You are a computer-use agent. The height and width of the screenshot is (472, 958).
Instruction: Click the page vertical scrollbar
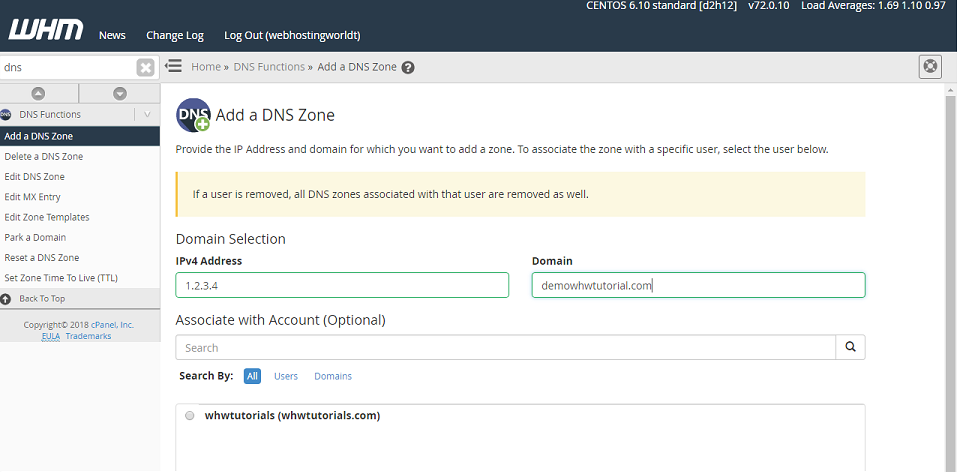(950, 280)
